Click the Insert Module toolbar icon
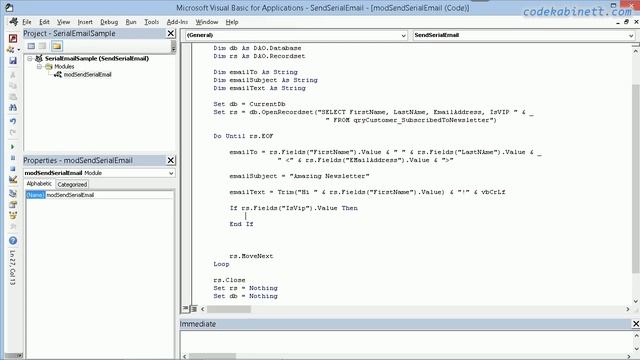 coord(11,49)
